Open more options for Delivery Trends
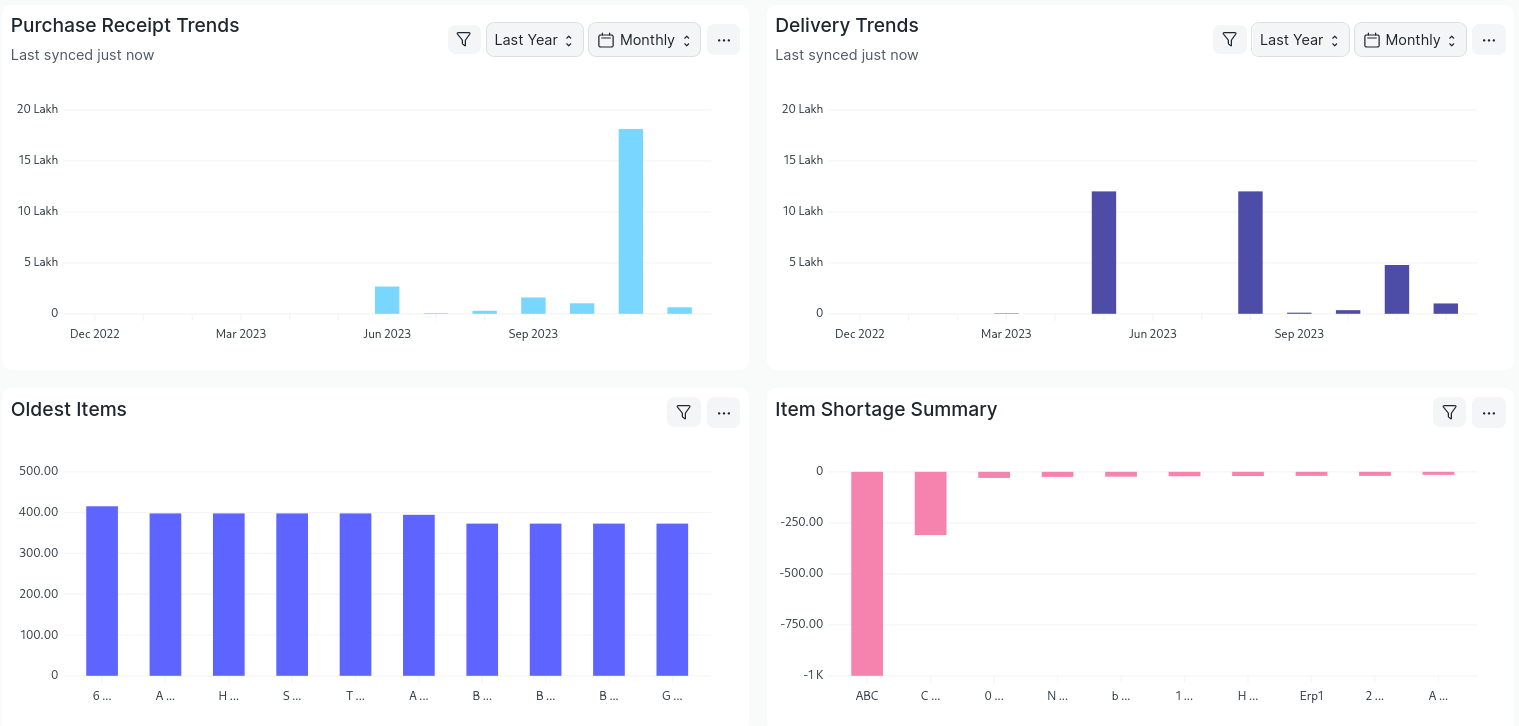This screenshot has width=1519, height=726. 1489,40
